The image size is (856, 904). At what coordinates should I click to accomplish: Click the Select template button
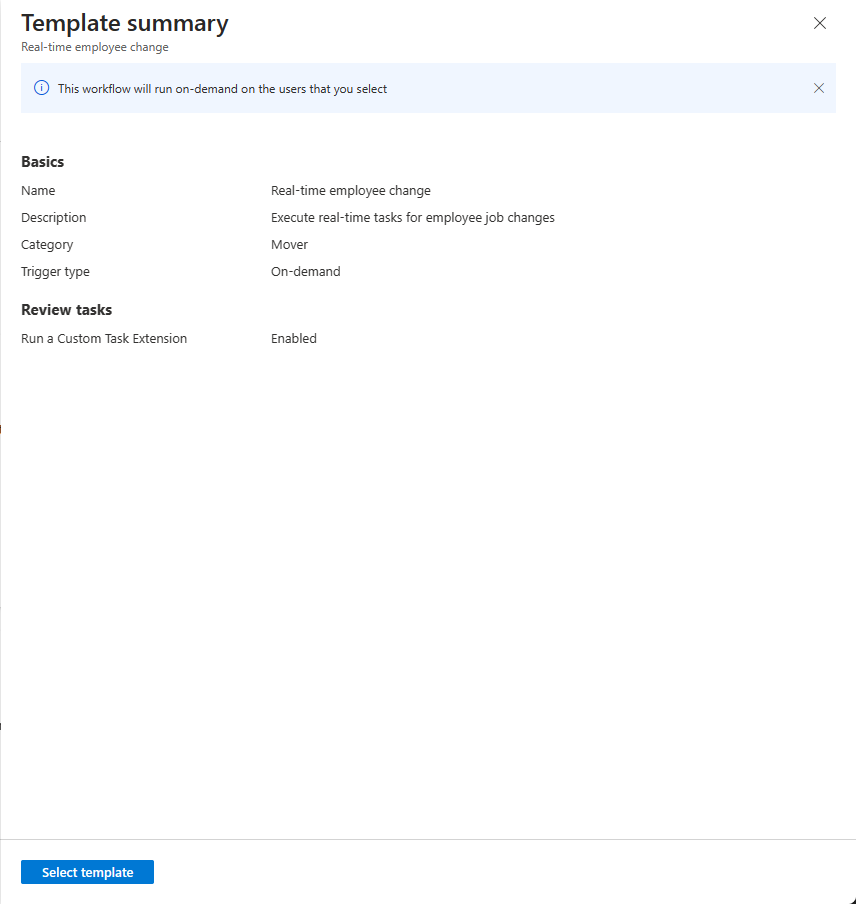pos(87,871)
